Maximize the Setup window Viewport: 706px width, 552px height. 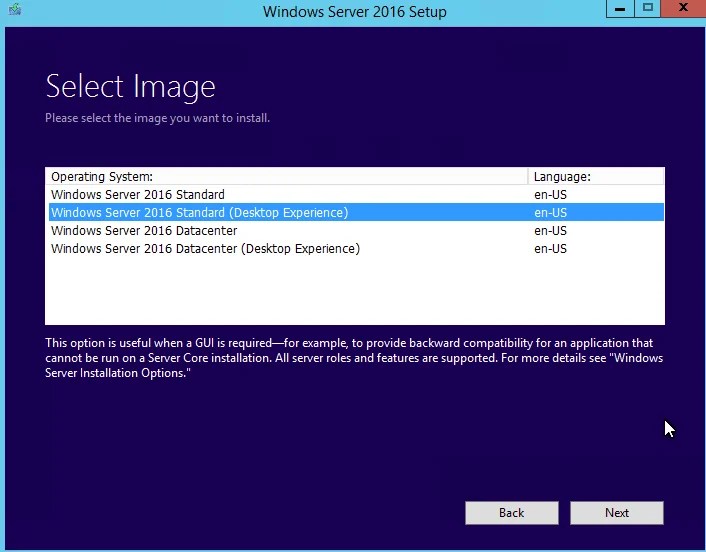click(x=647, y=9)
